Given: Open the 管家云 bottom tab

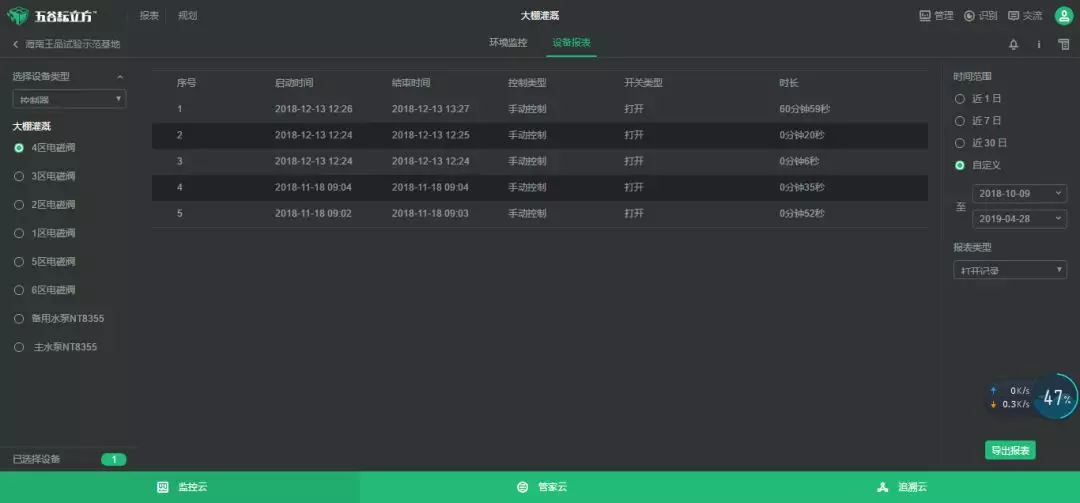Looking at the screenshot, I should [540, 487].
